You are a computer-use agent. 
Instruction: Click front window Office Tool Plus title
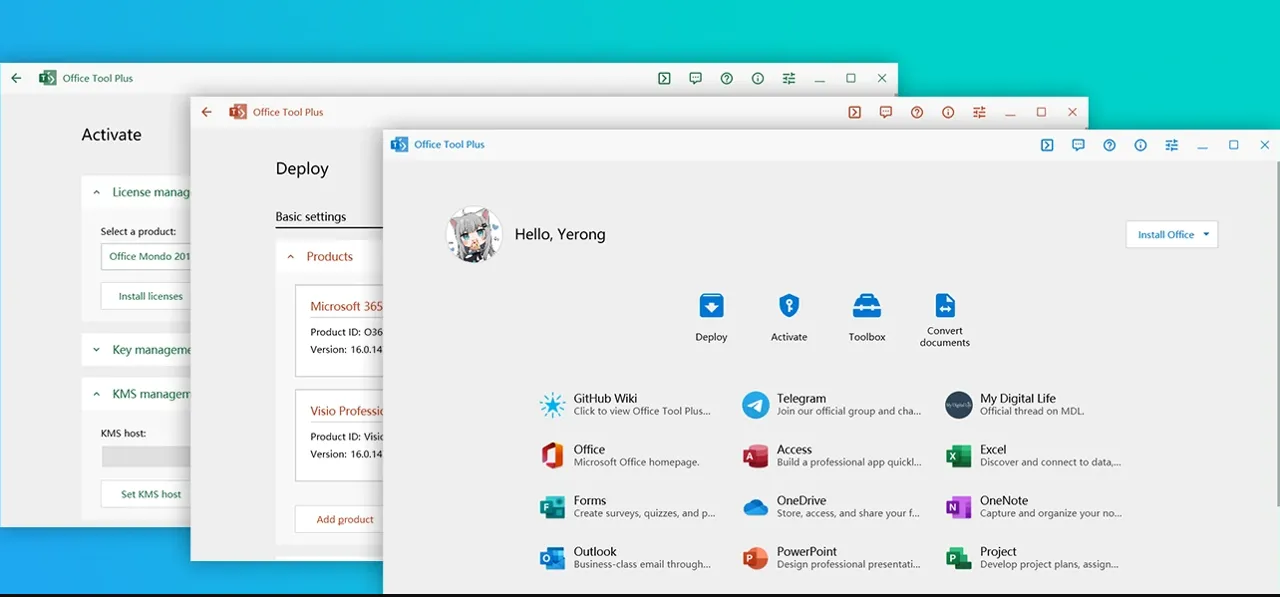click(x=449, y=145)
